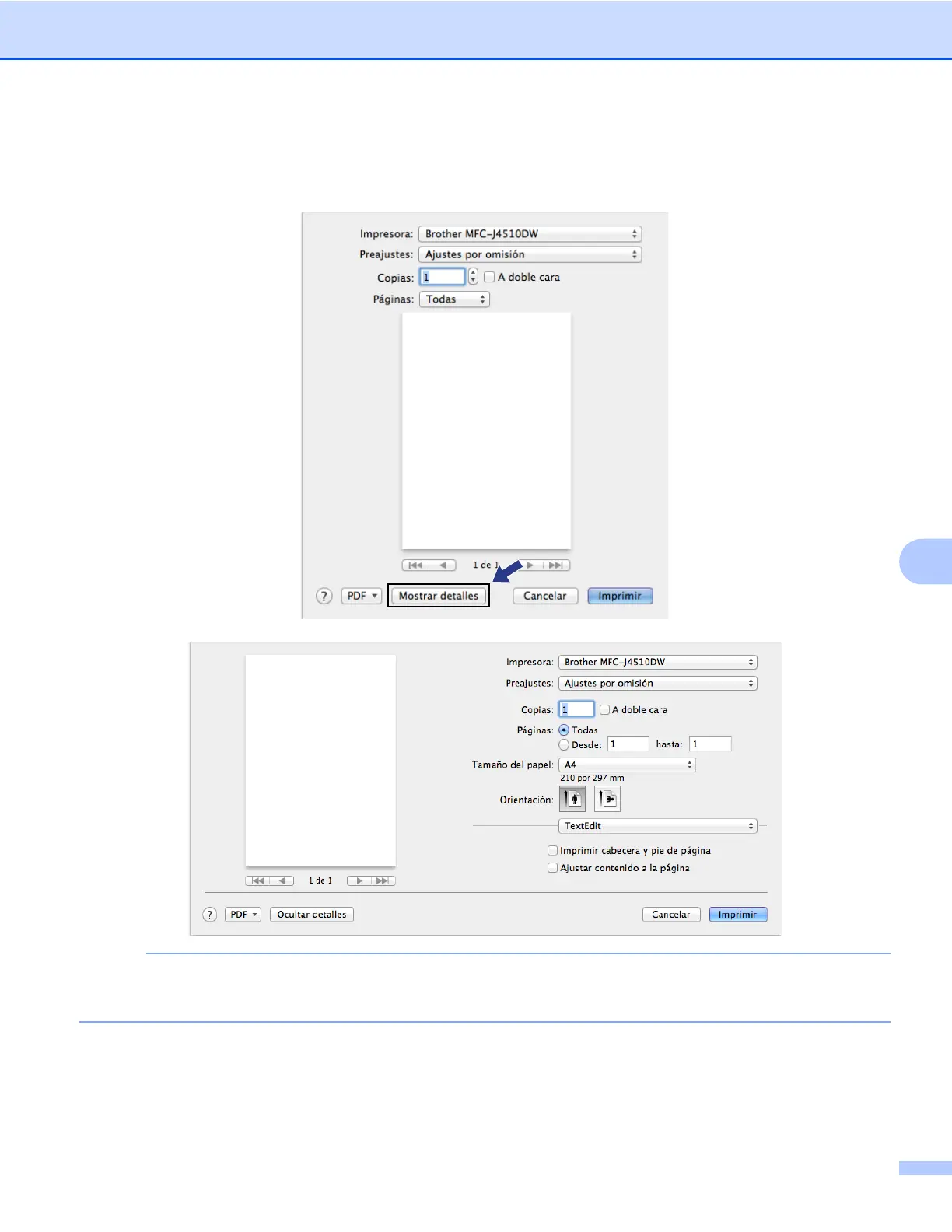
Task: Open Tamaño del papel A4 dropdown
Action: pyautogui.click(x=627, y=765)
